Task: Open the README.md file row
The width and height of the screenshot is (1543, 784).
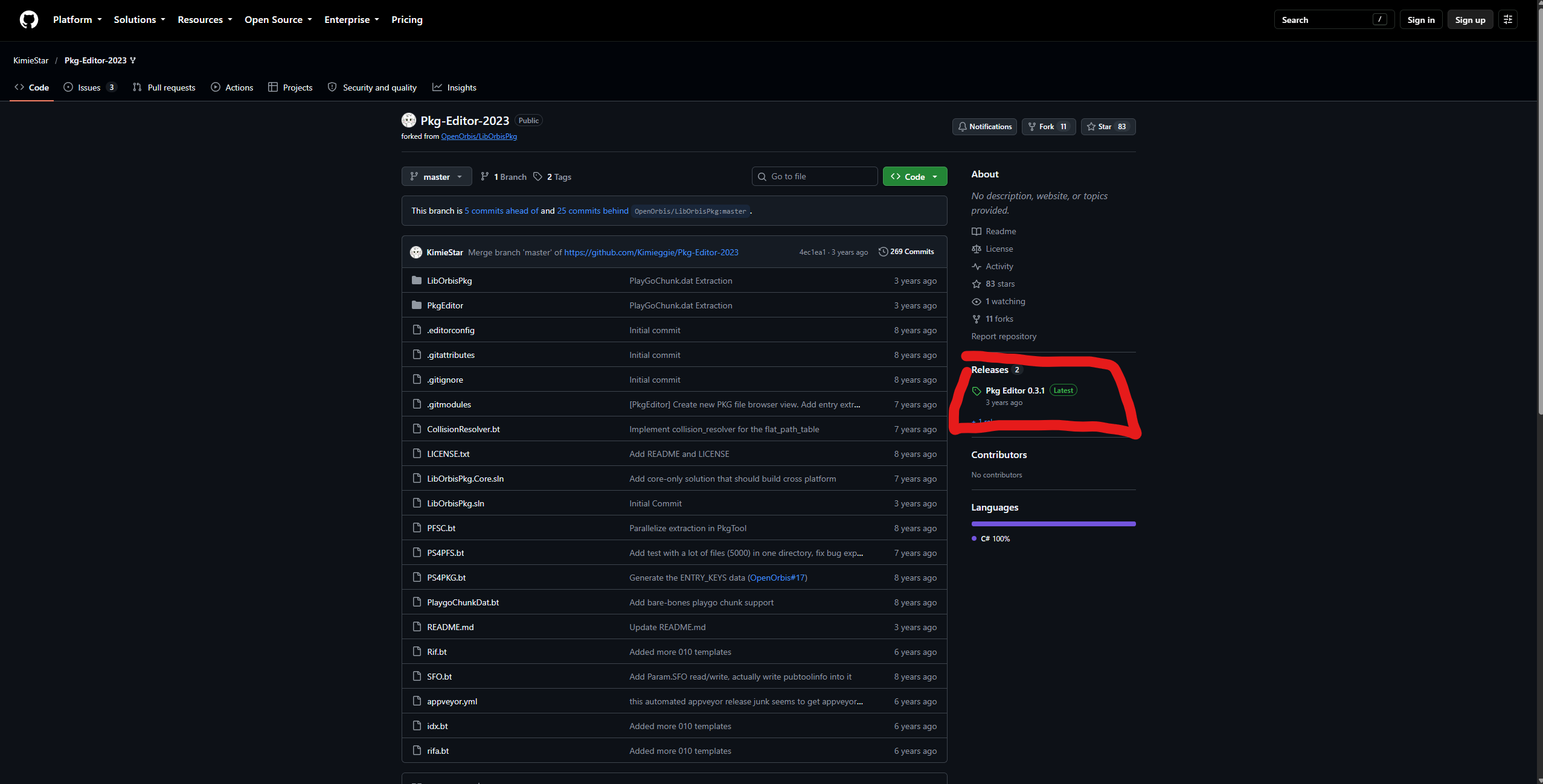Action: 674,627
